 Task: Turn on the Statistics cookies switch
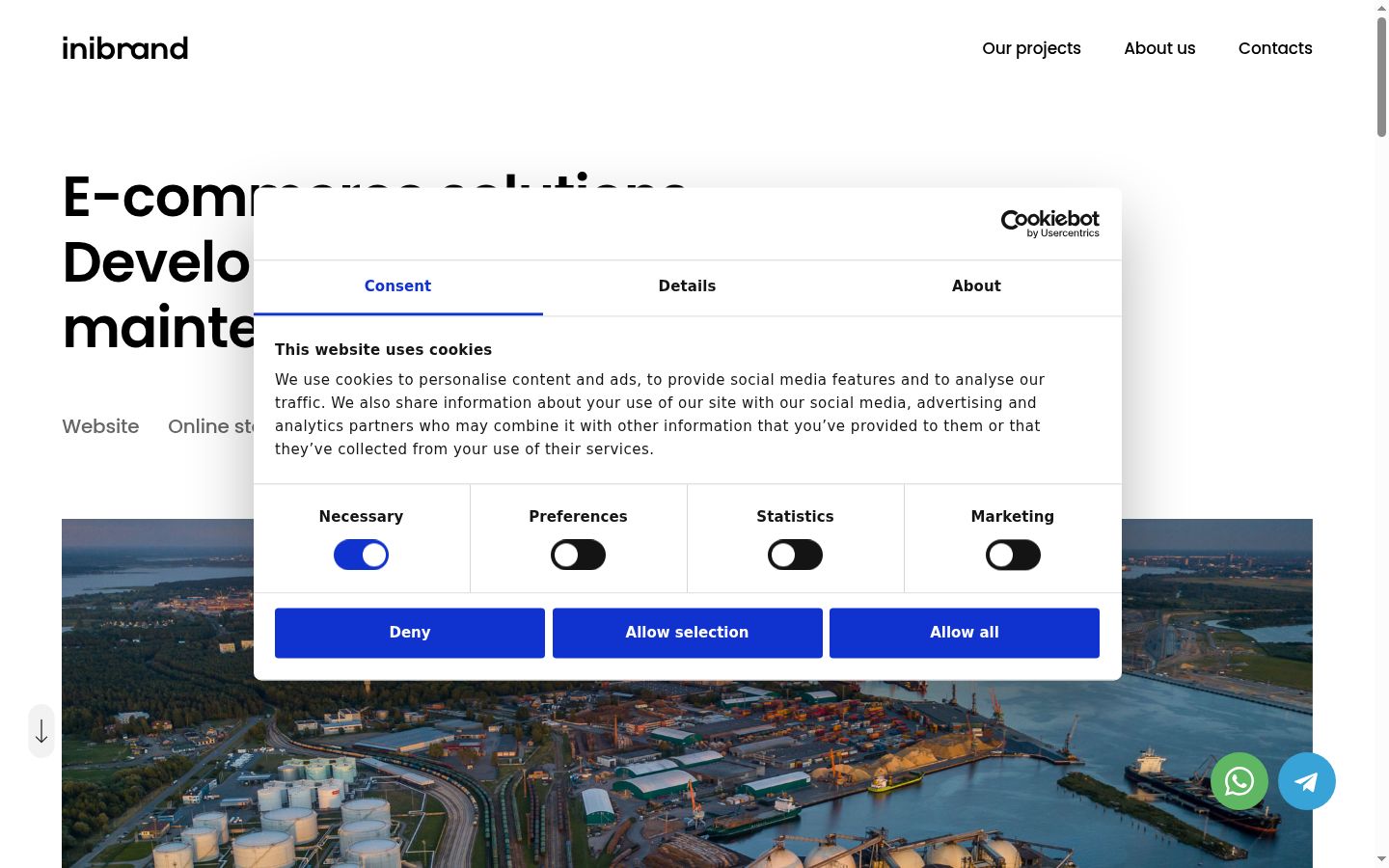pyautogui.click(x=795, y=555)
